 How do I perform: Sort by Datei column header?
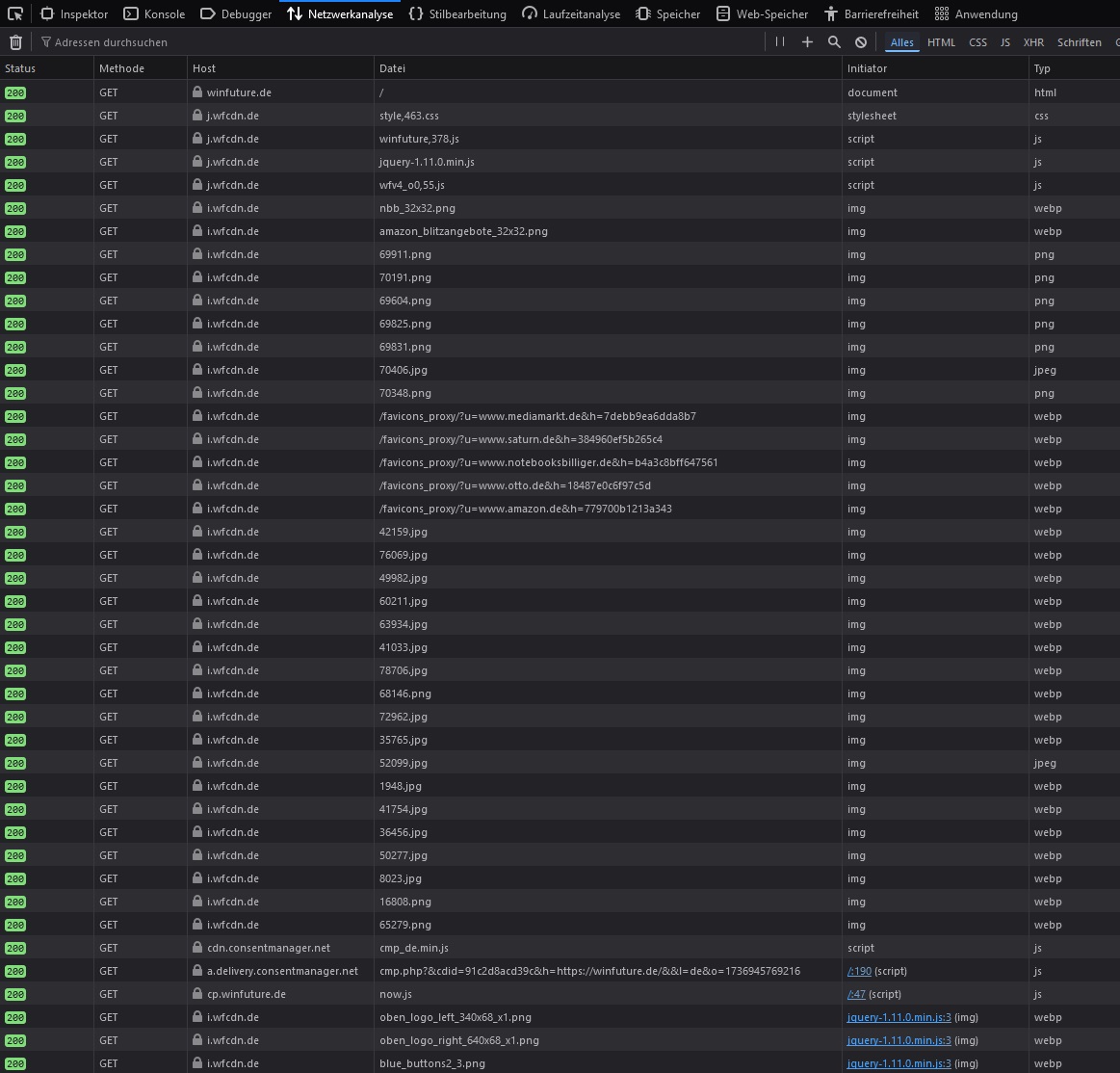coord(608,67)
